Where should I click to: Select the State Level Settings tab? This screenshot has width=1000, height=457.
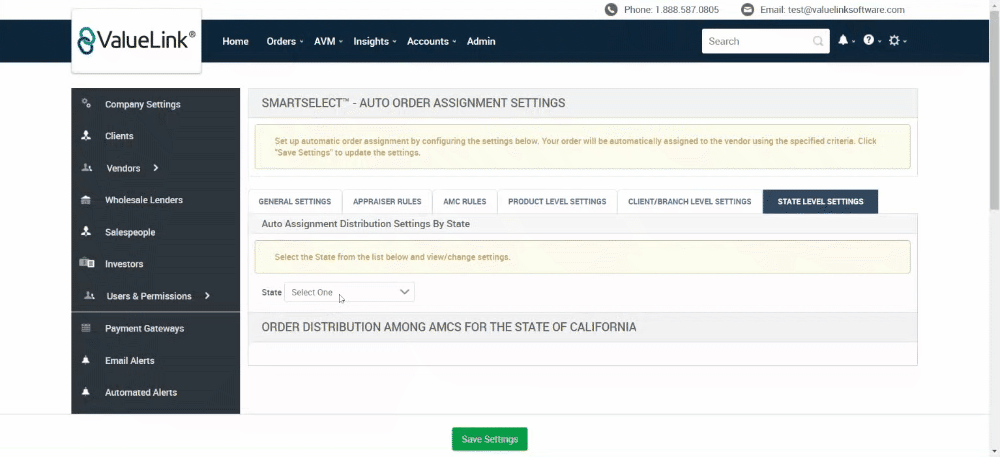tap(820, 201)
